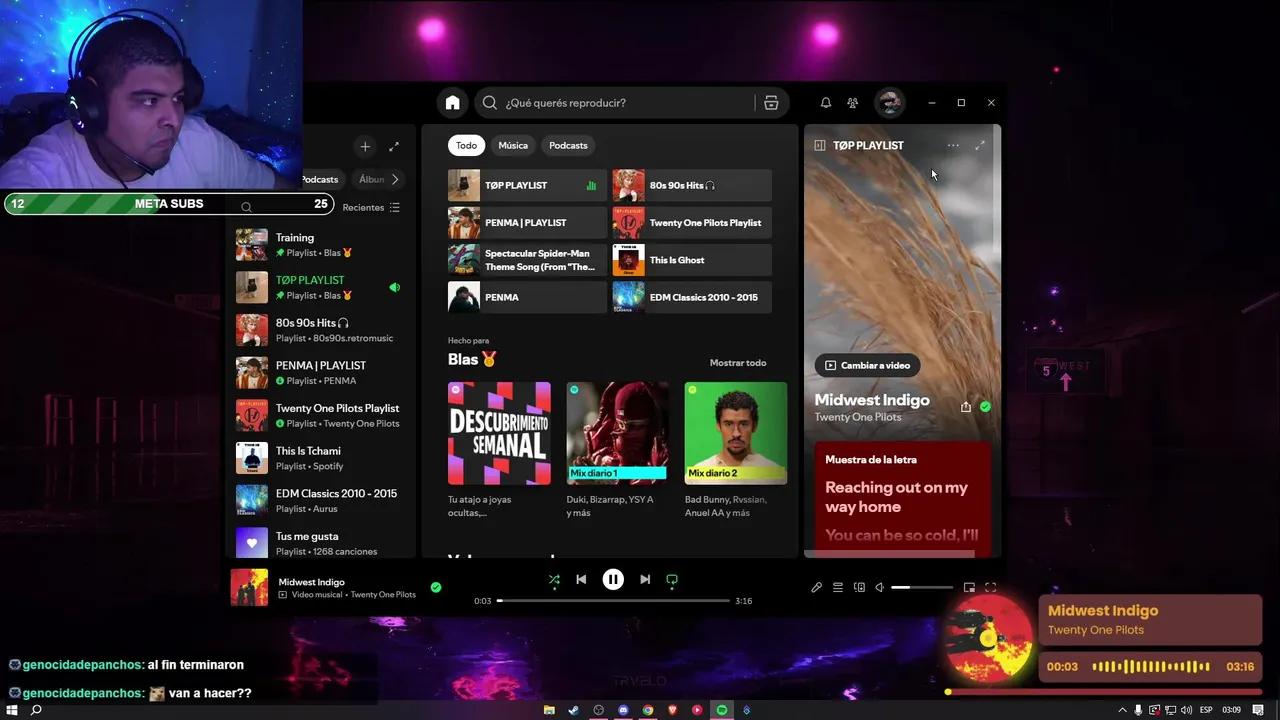Click 'Cambiar a video' button
Screen dimensions: 1280x720
pos(867,365)
